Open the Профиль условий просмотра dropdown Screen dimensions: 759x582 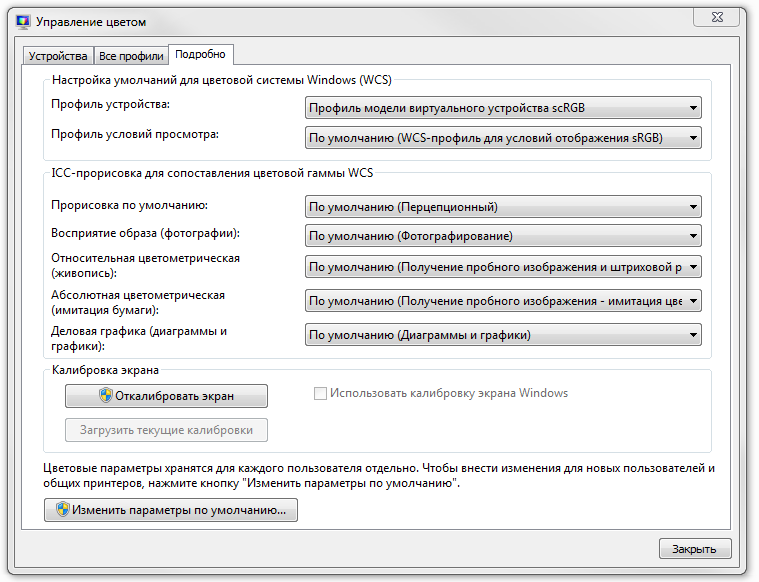(x=503, y=137)
